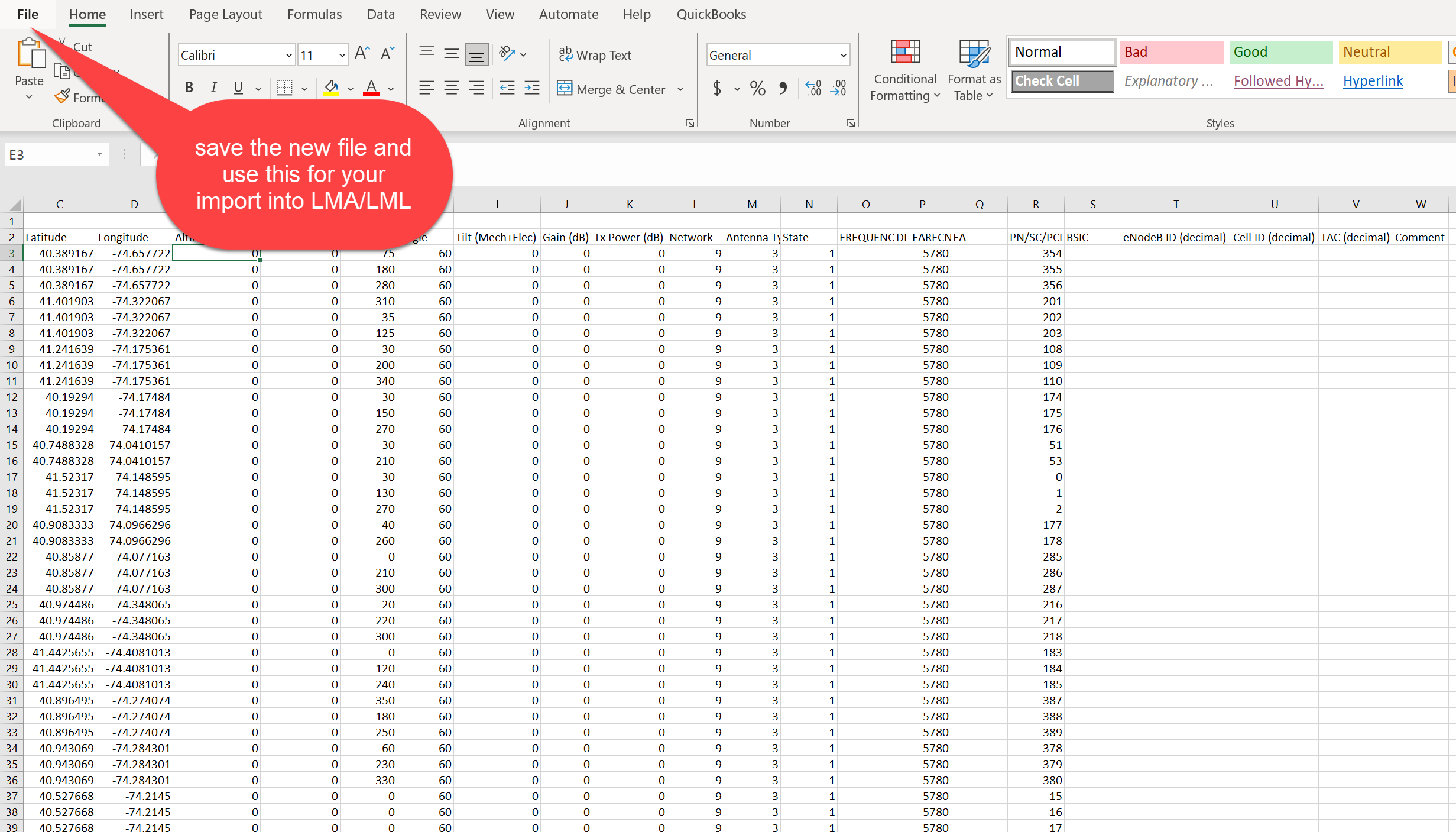Apply the red font color

click(371, 88)
